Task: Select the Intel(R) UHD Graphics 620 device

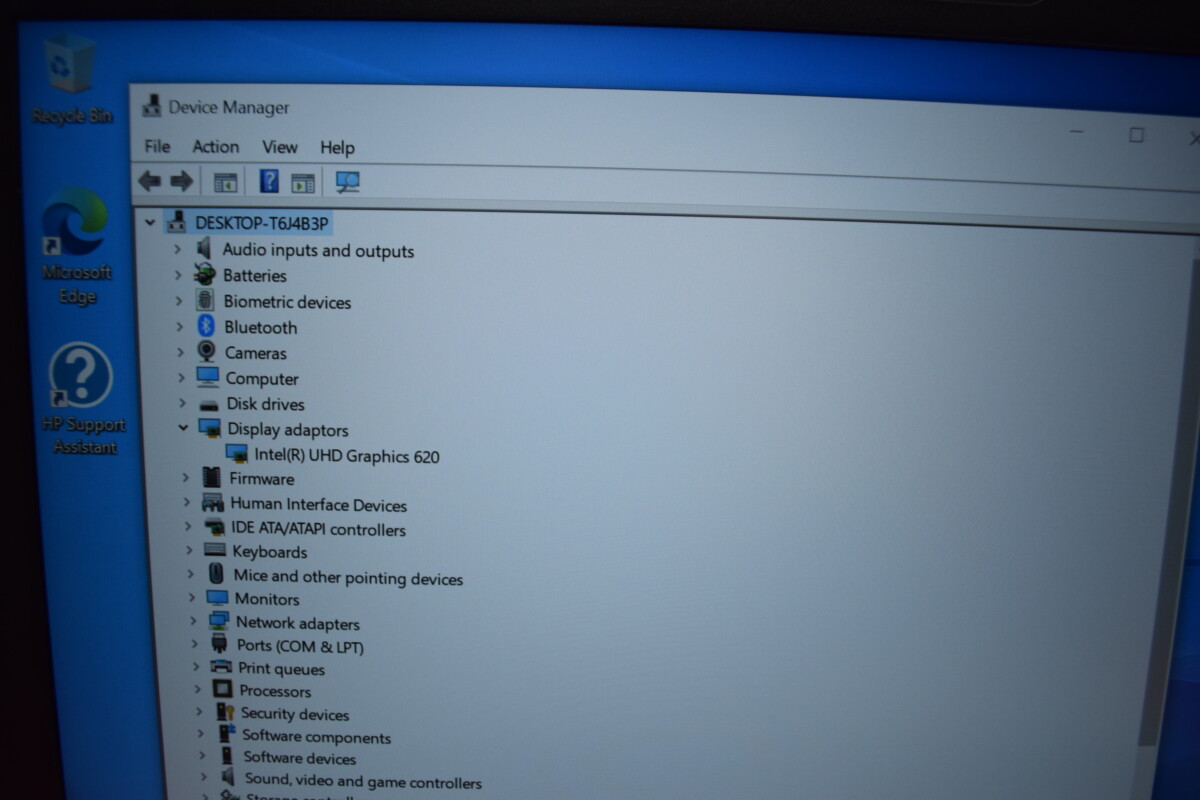Action: (346, 456)
